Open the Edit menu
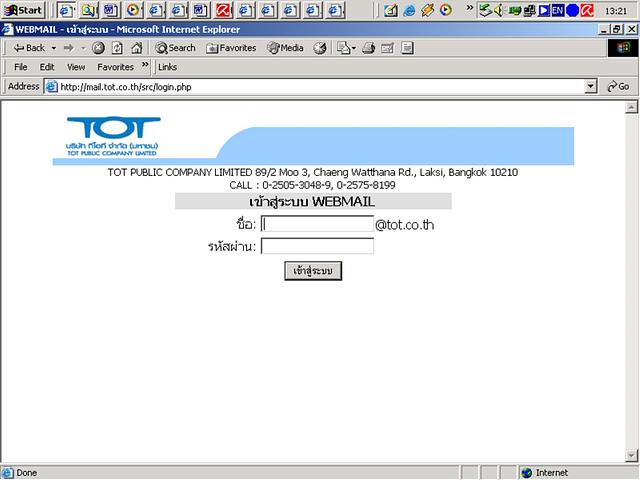 tap(47, 67)
